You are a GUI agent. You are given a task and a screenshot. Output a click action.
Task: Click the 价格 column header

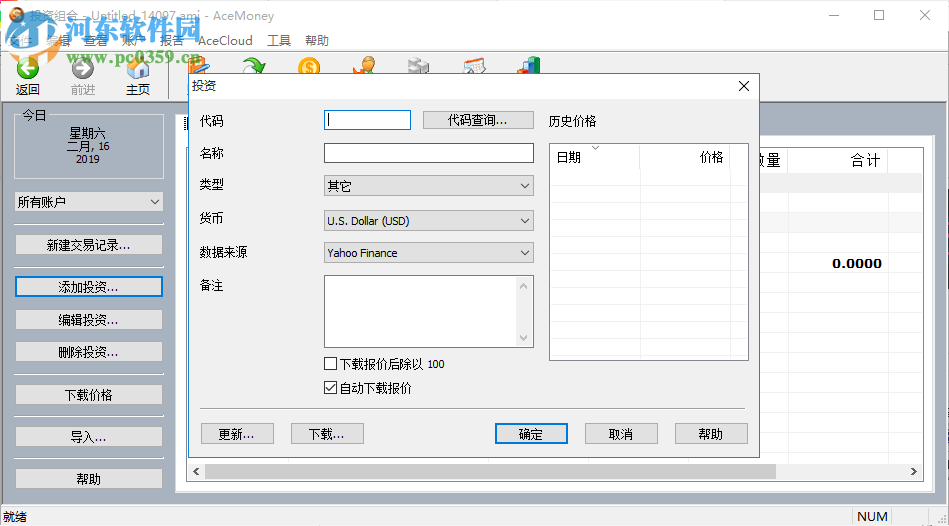685,157
